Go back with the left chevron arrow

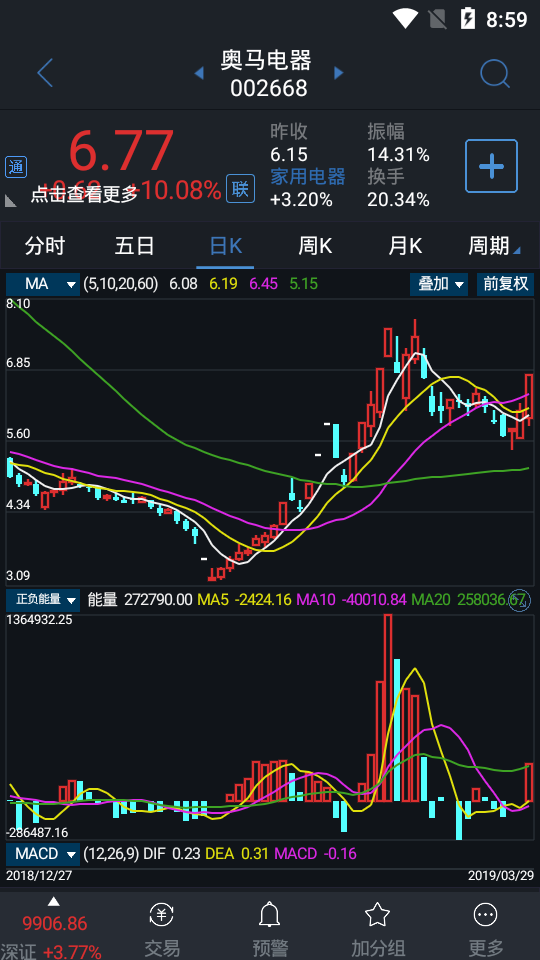45,73
